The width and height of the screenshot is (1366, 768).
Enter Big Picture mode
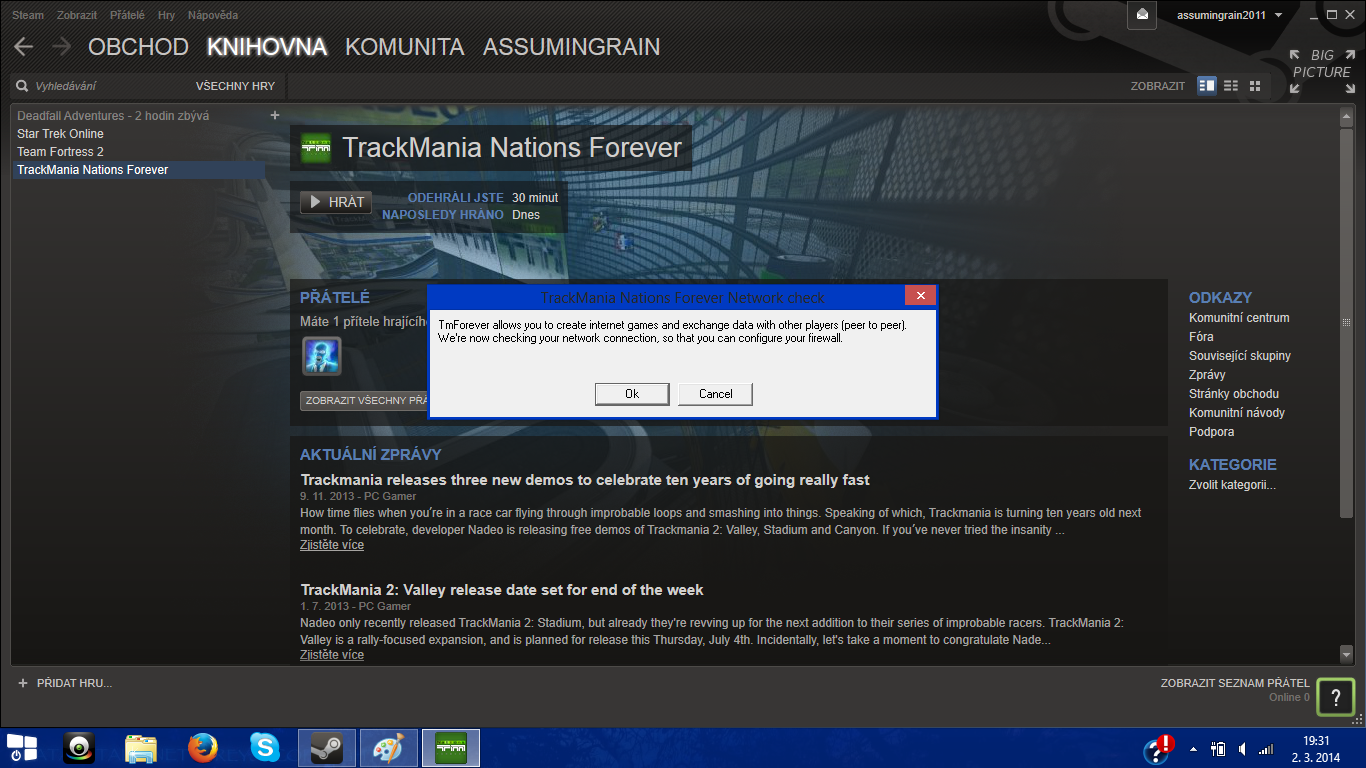[1321, 71]
